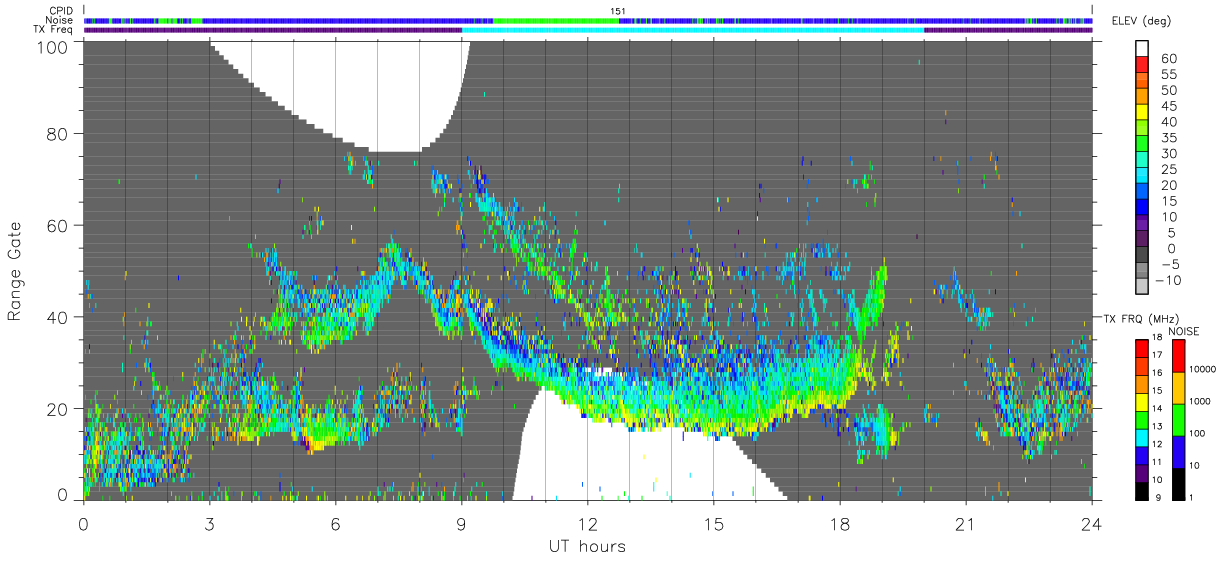The height and width of the screenshot is (567, 1228).
Task: Click the Noise row label at top left
Action: [59, 20]
